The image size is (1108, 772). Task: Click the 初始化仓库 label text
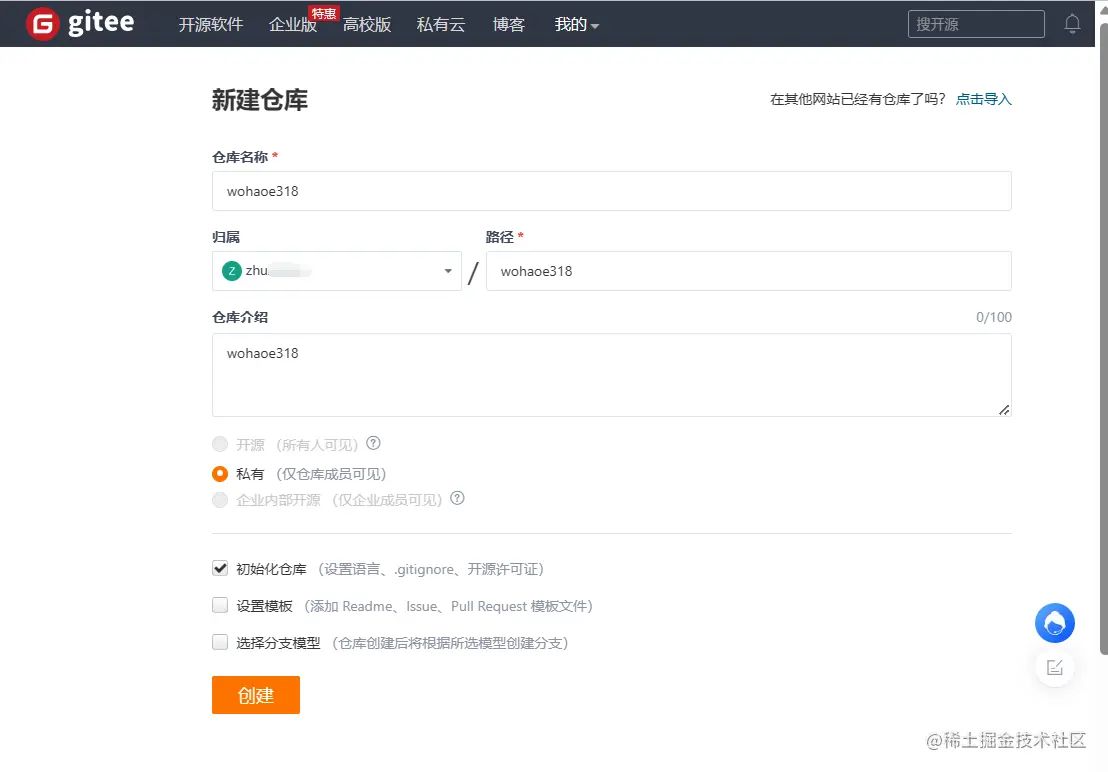click(271, 569)
